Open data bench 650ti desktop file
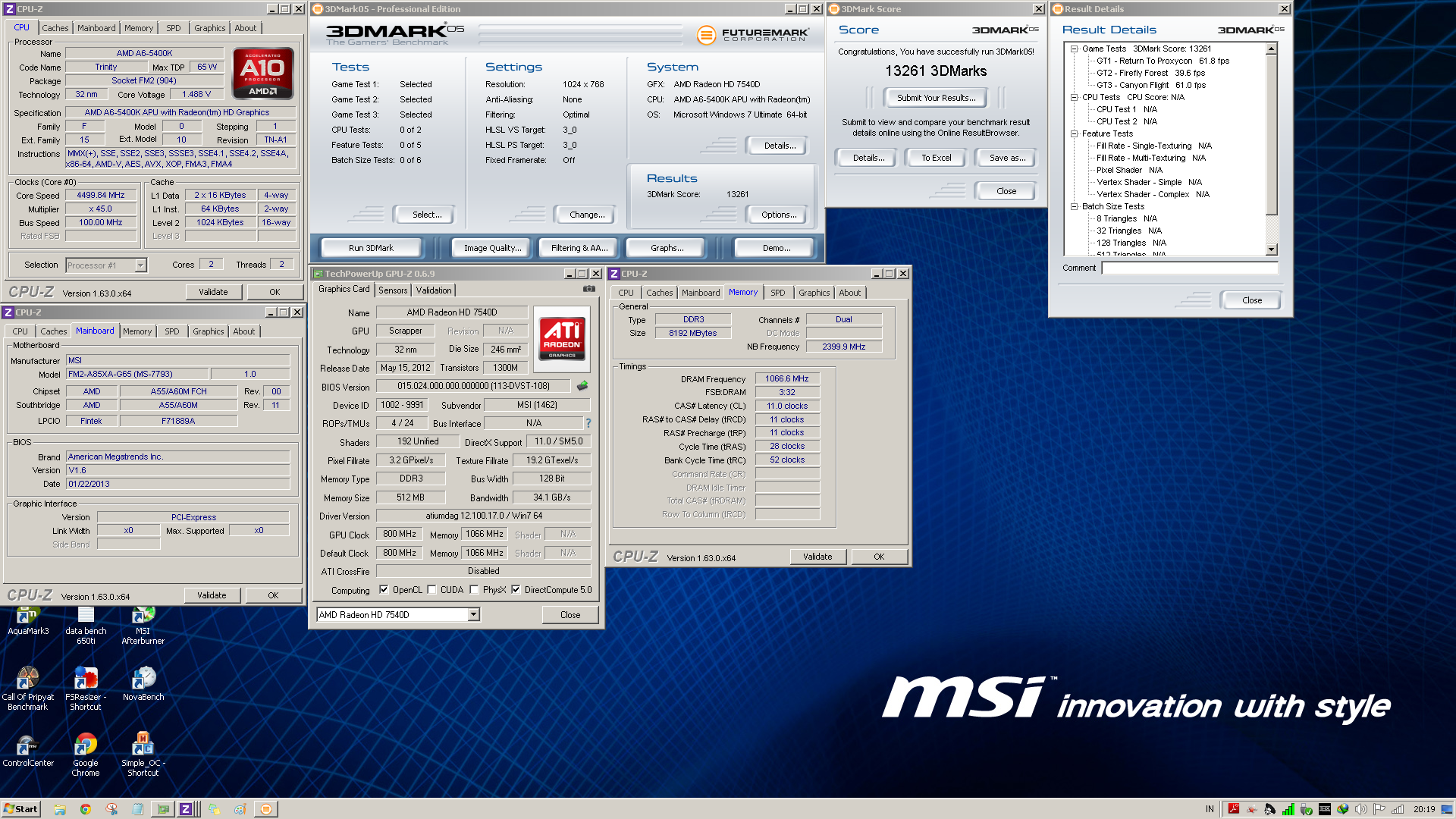 (86, 625)
